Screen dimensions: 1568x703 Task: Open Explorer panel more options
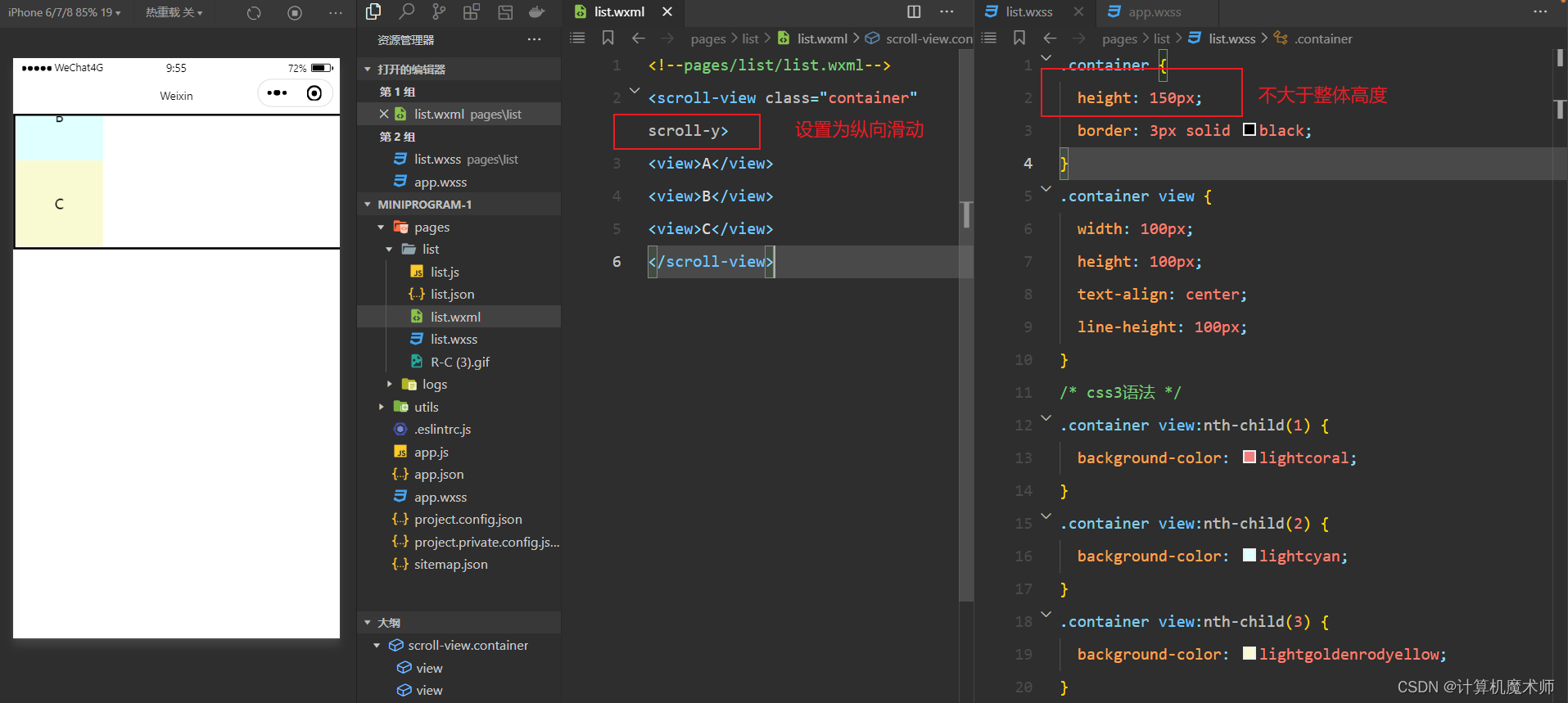[534, 39]
